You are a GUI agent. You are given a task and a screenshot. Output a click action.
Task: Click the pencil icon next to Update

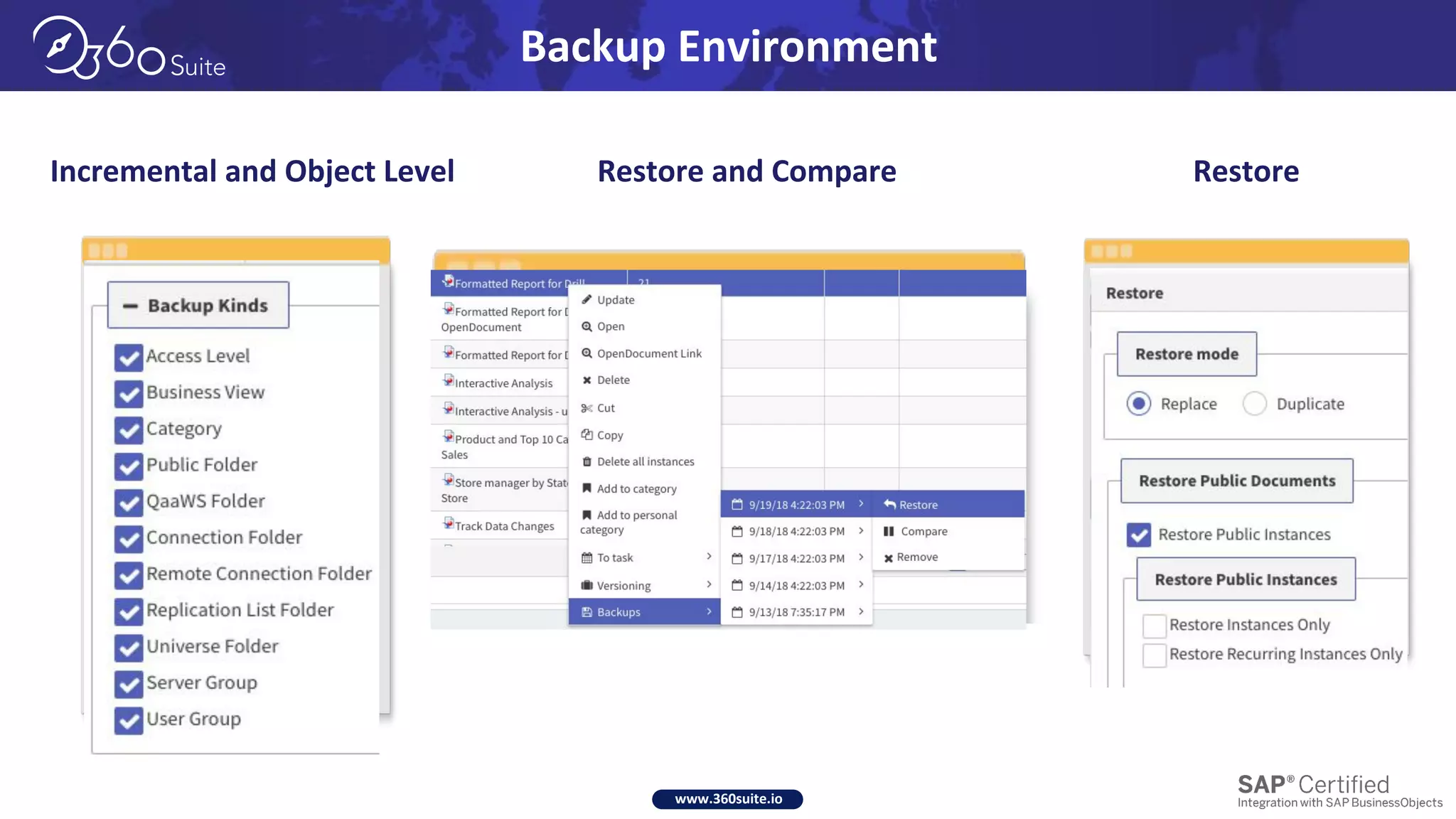(587, 300)
